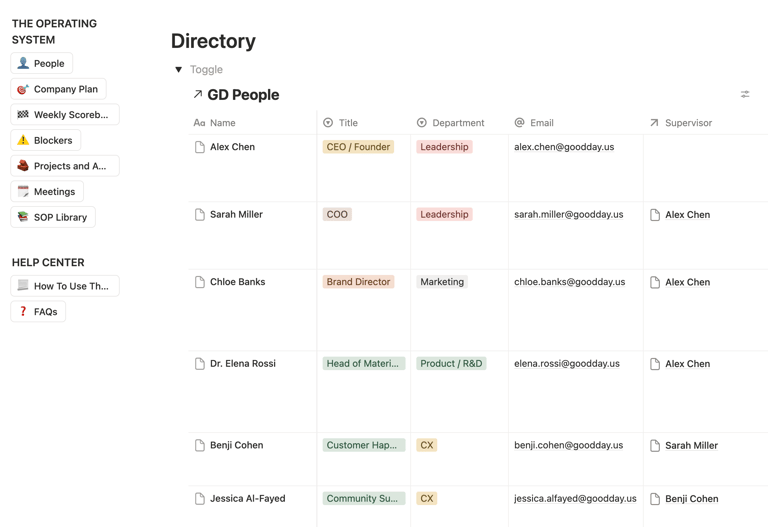The width and height of the screenshot is (768, 527).
Task: Click Sarah Miller's email cell
Action: [568, 214]
